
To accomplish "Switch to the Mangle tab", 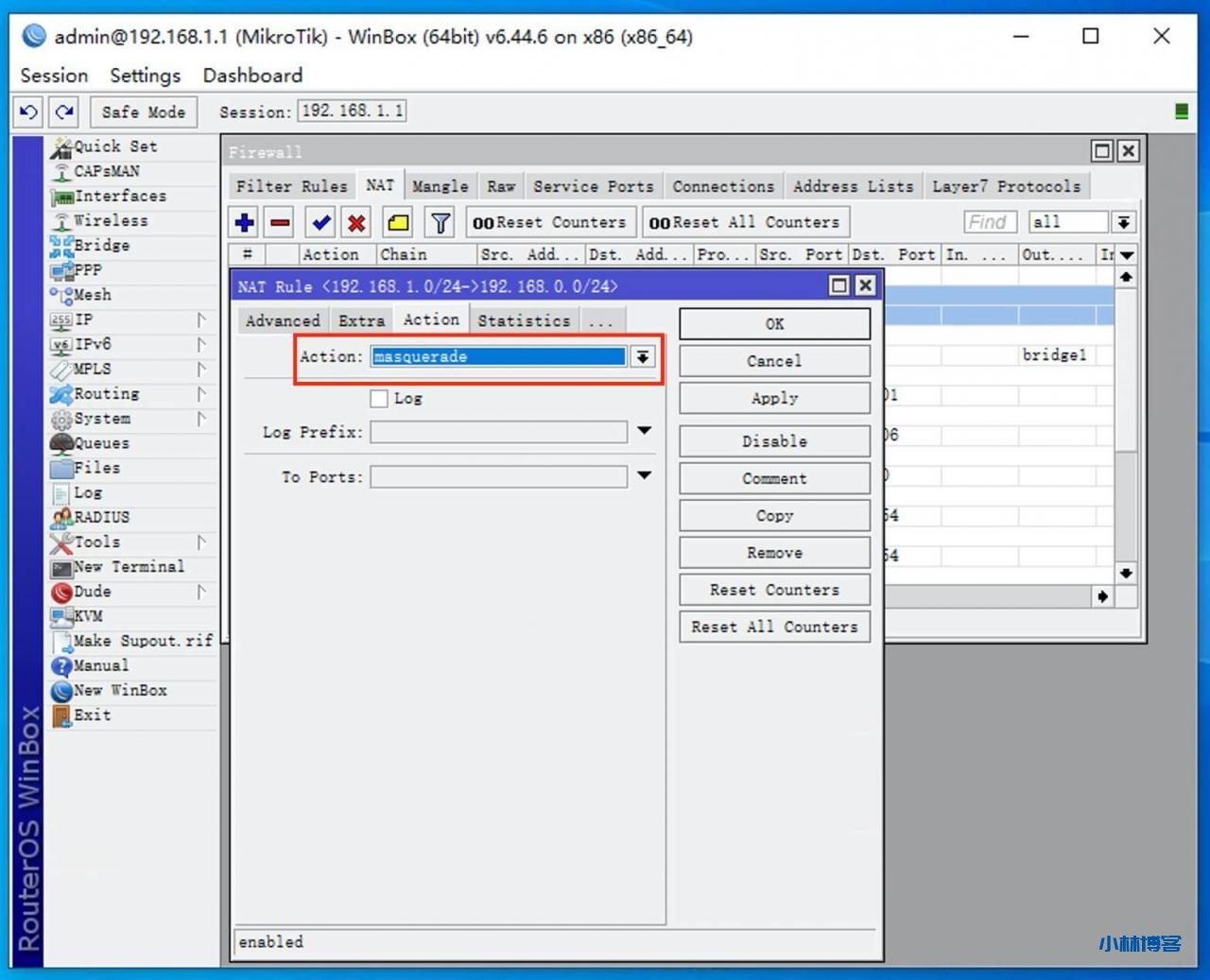I will [440, 186].
